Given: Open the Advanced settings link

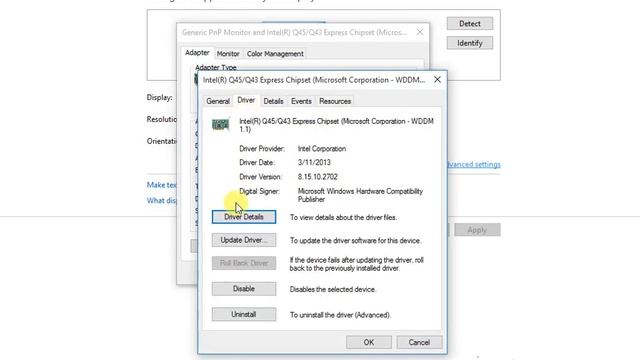Looking at the screenshot, I should (x=474, y=164).
